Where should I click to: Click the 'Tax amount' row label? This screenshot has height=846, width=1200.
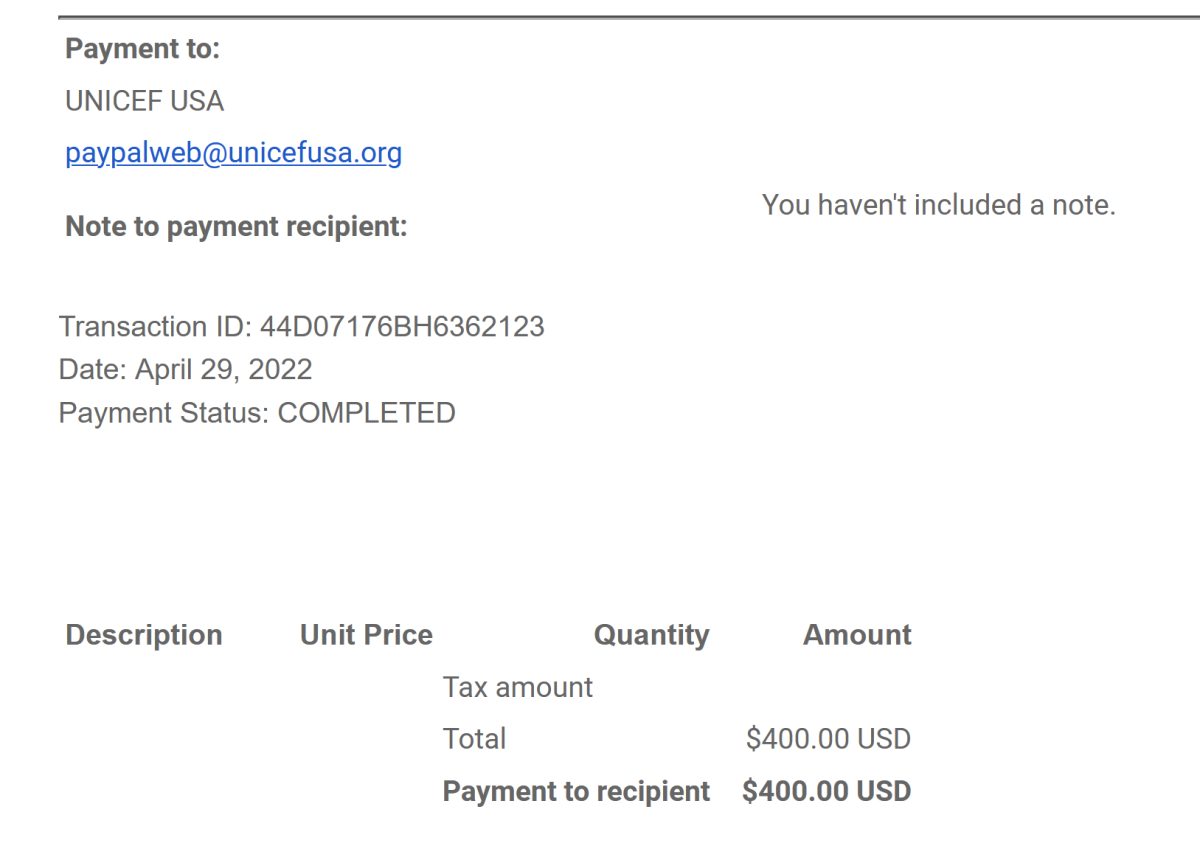[518, 688]
